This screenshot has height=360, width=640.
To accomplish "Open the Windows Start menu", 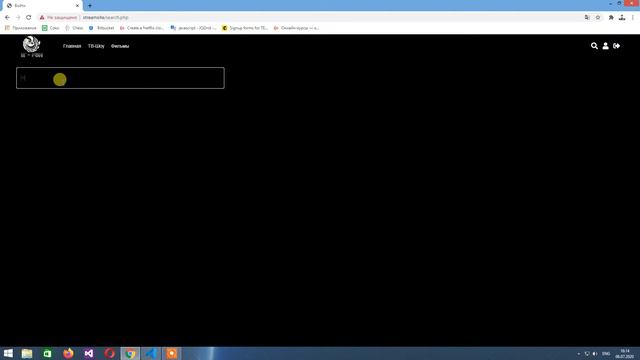I will [8, 353].
